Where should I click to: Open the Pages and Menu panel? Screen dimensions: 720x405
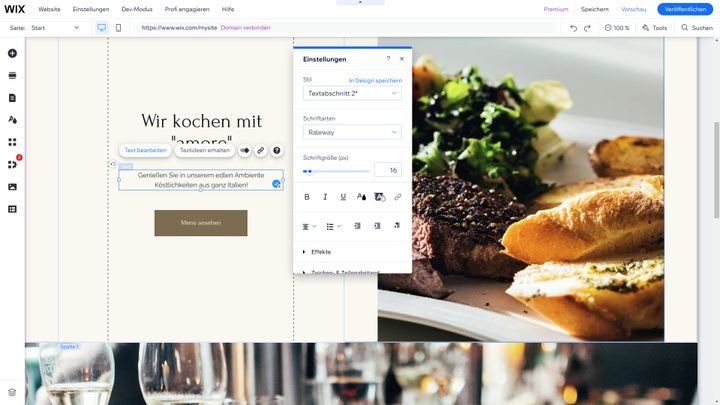coord(12,98)
